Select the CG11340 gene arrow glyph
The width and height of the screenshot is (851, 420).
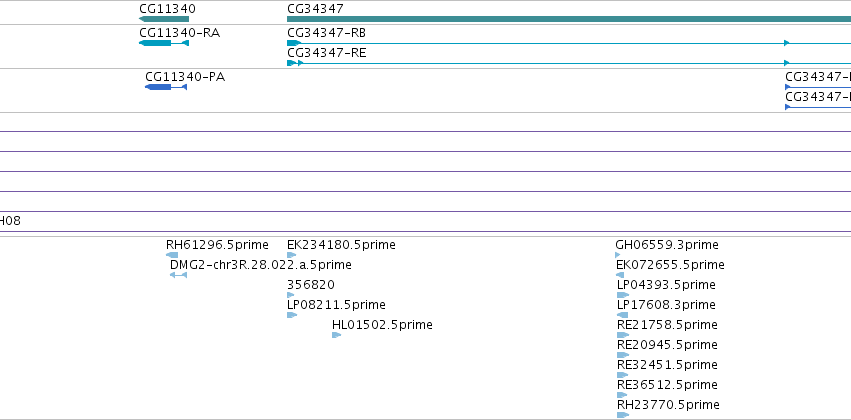coord(164,19)
